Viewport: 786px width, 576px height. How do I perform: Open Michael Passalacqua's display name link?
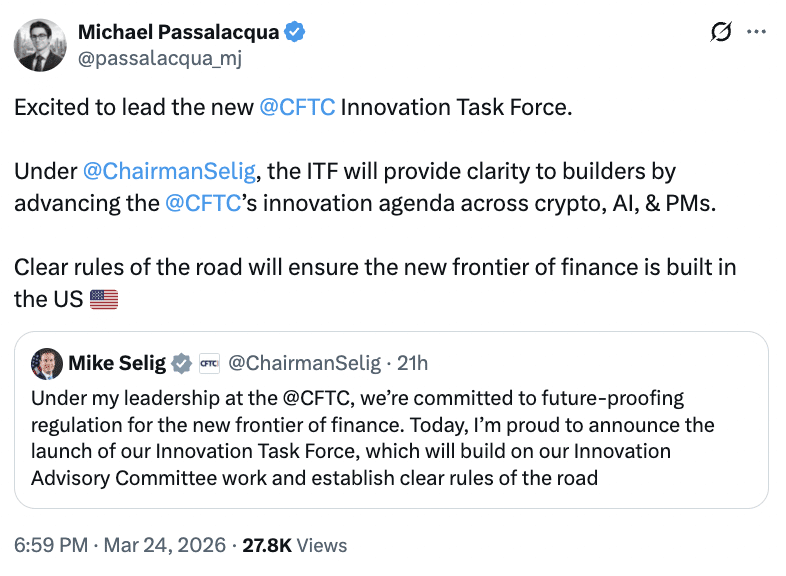178,32
